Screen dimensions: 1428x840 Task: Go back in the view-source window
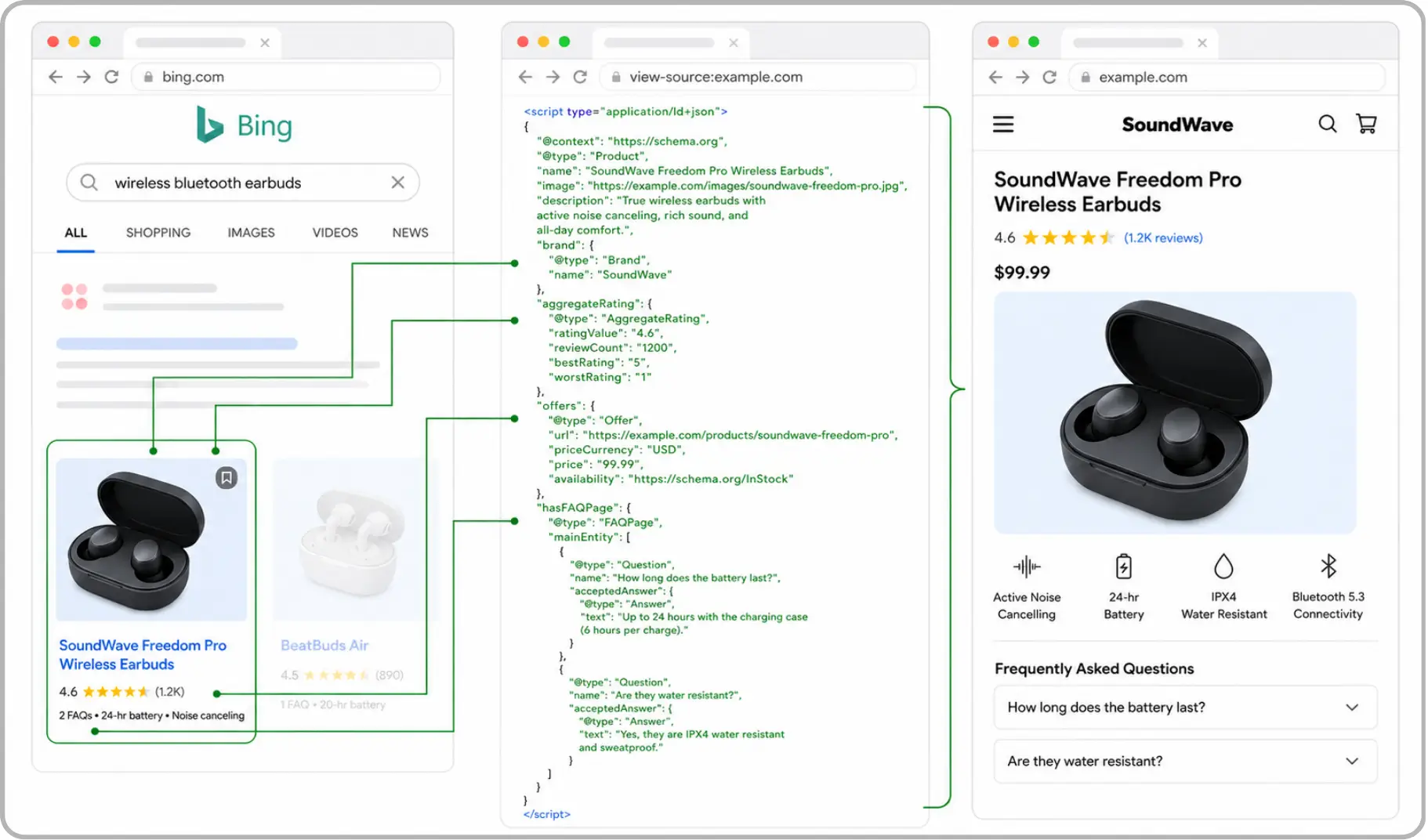point(525,77)
